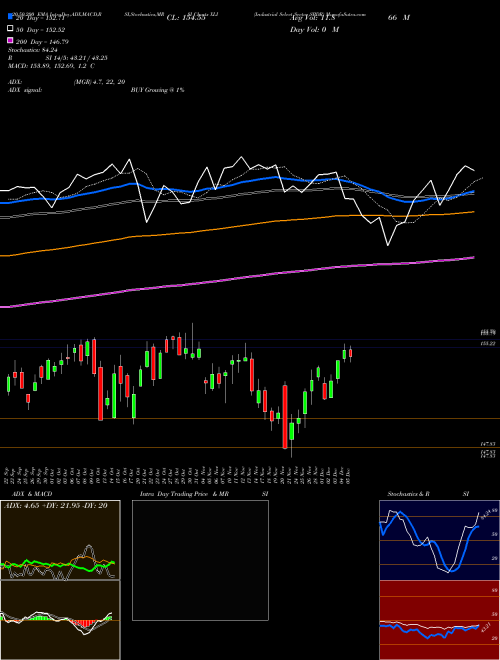500x660 pixels.
Task: Open the red RSI mini chart
Action: (439, 620)
